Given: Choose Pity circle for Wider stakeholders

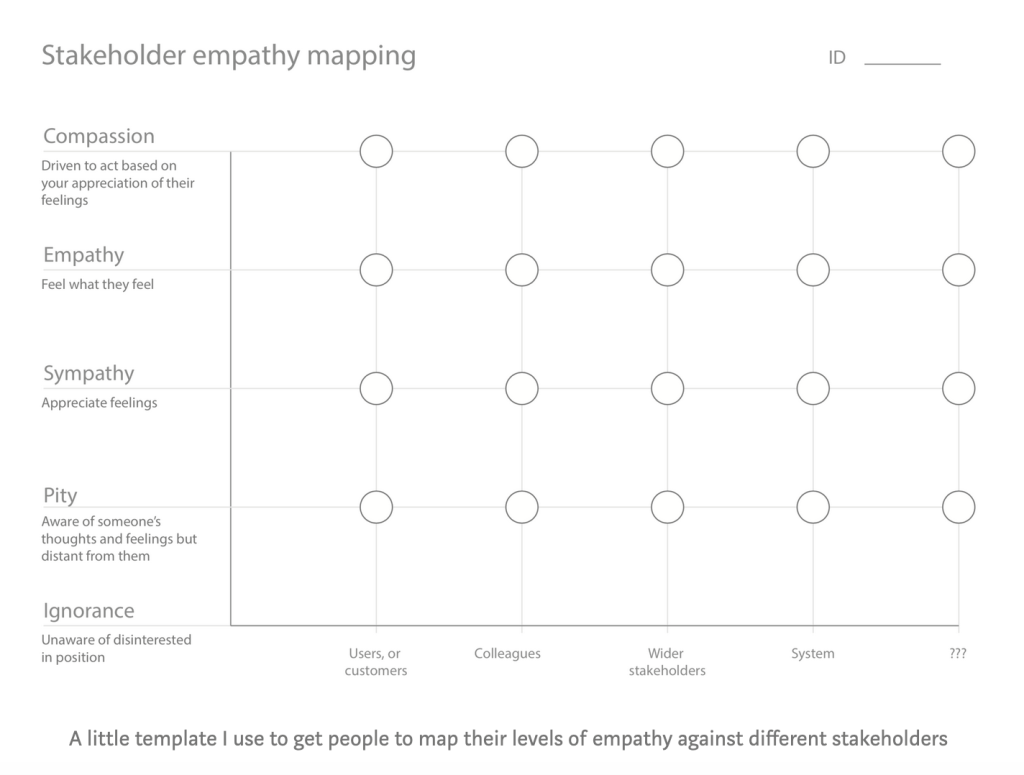Looking at the screenshot, I should (667, 507).
